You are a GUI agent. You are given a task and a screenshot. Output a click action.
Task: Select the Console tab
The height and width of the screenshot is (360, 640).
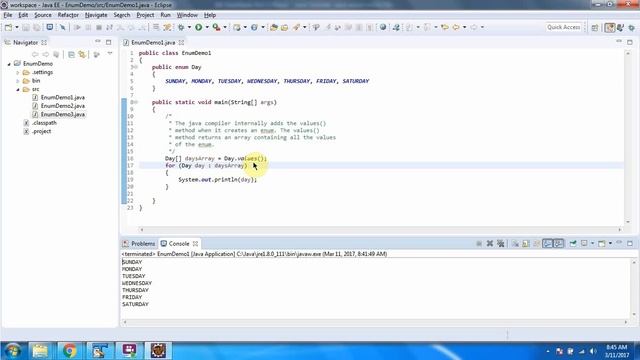pyautogui.click(x=179, y=244)
